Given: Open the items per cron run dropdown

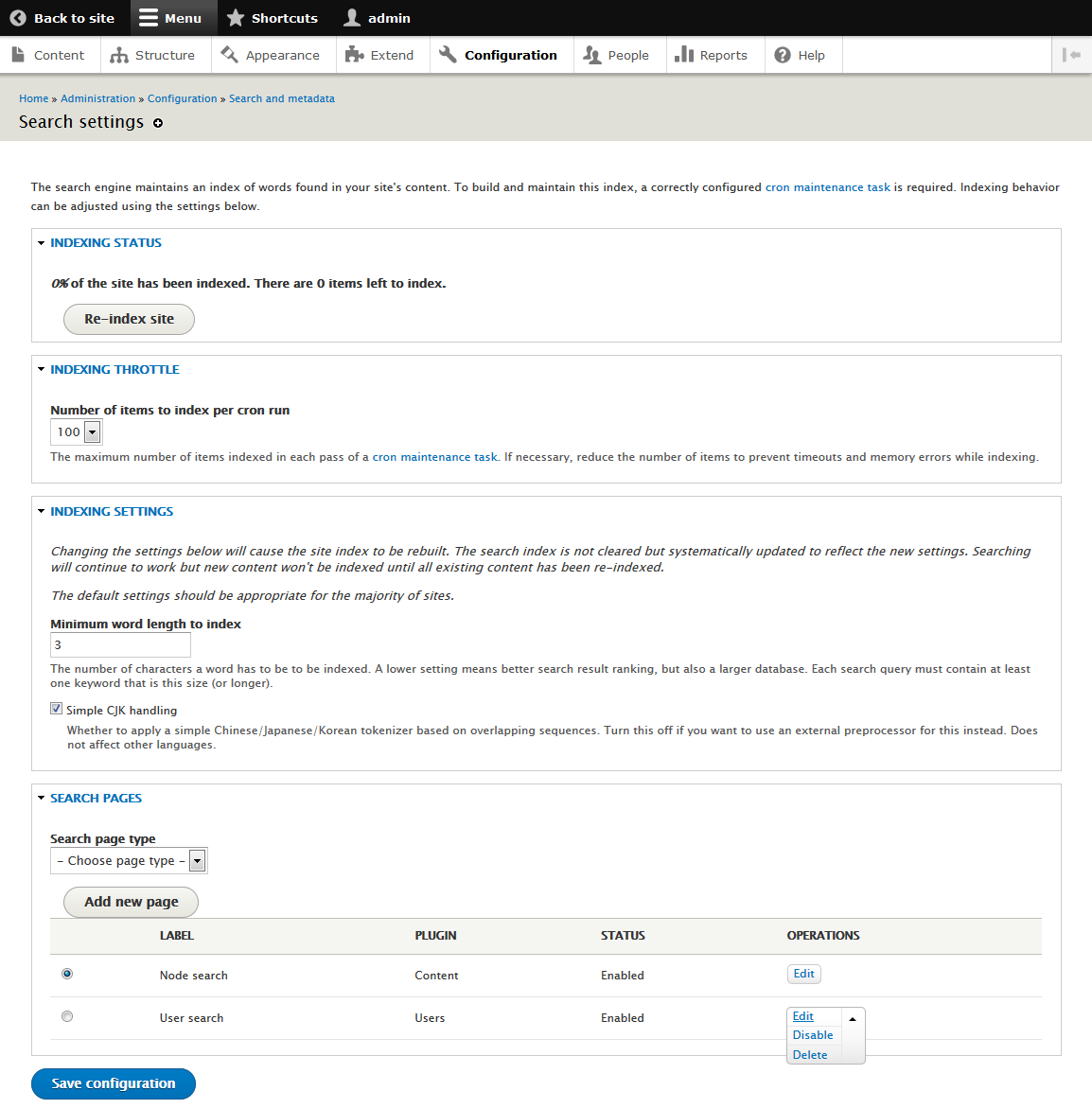Looking at the screenshot, I should 77,432.
